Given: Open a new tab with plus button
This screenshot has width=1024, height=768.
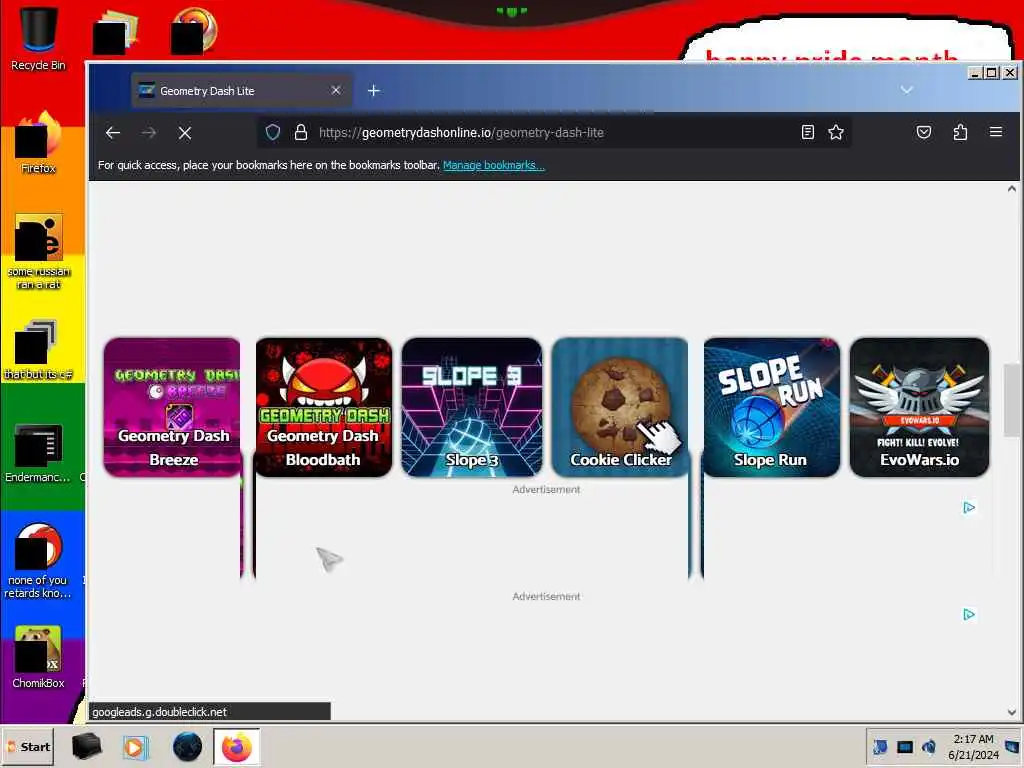Looking at the screenshot, I should pyautogui.click(x=374, y=91).
